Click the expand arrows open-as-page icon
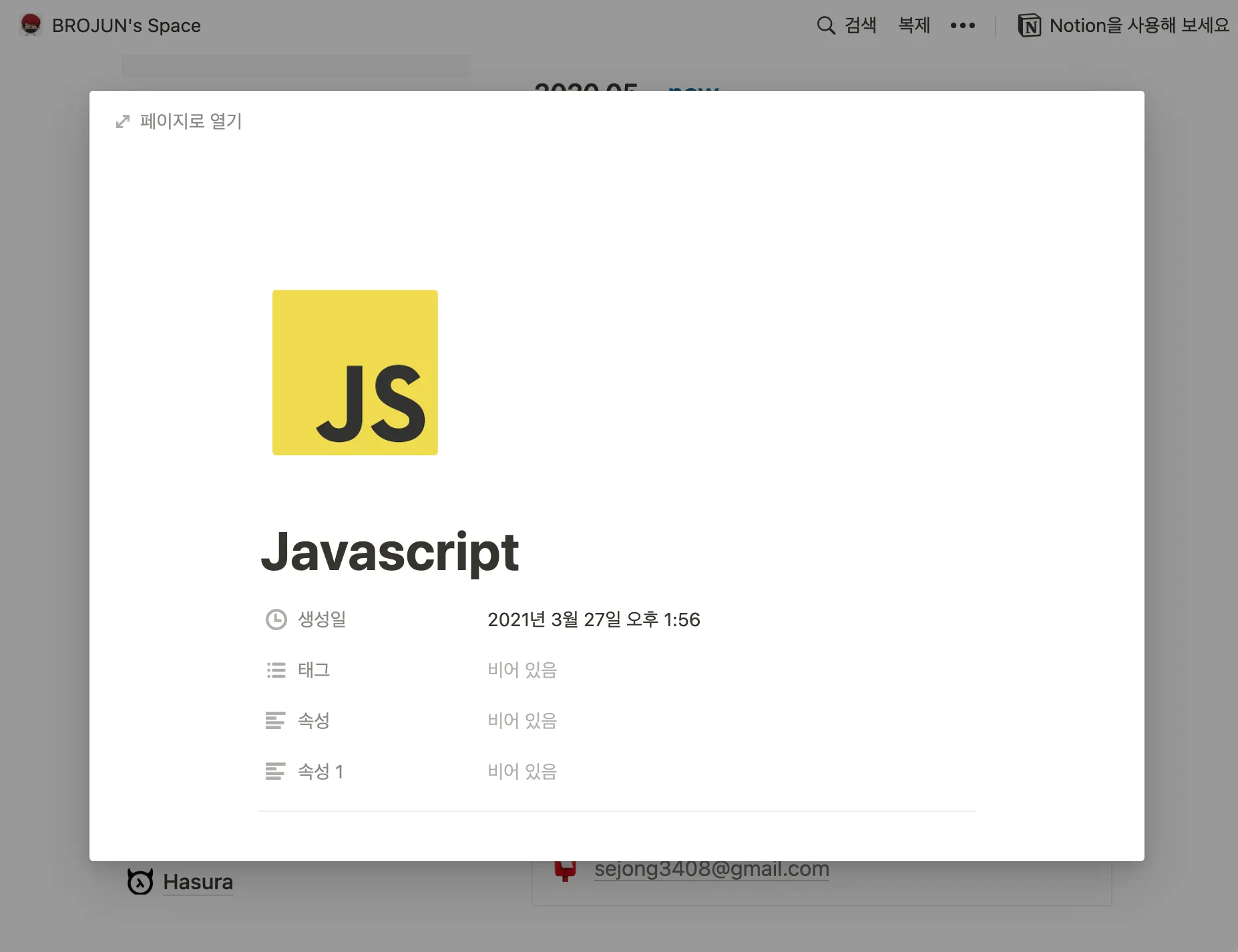The width and height of the screenshot is (1238, 952). tap(123, 122)
